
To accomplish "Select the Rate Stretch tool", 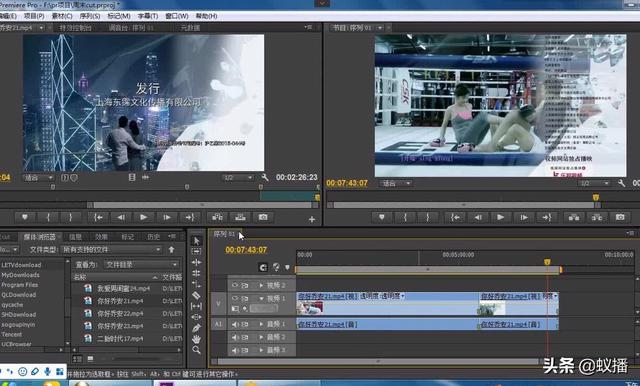I will (196, 284).
